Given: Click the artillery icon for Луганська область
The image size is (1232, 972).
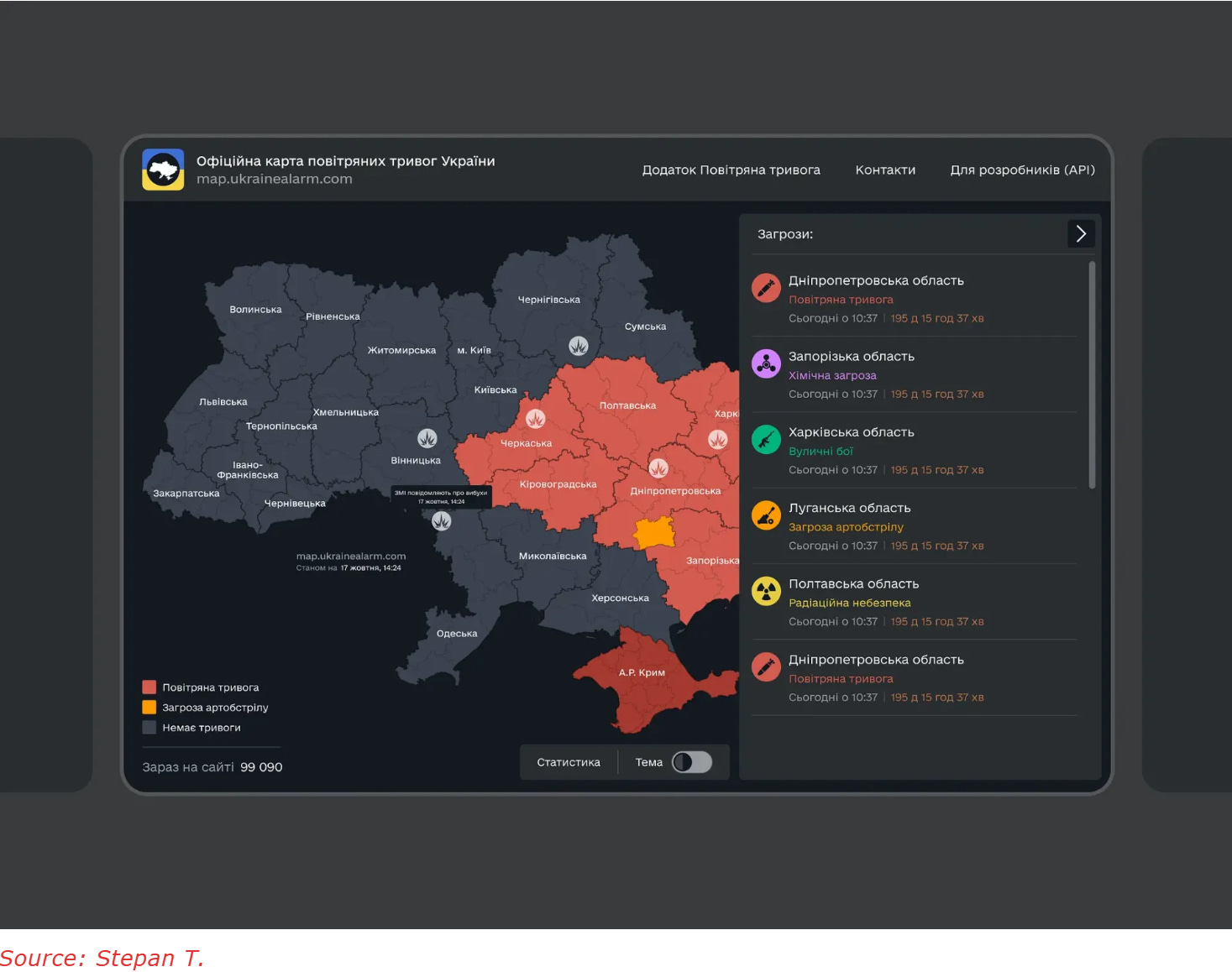Looking at the screenshot, I should pos(766,515).
